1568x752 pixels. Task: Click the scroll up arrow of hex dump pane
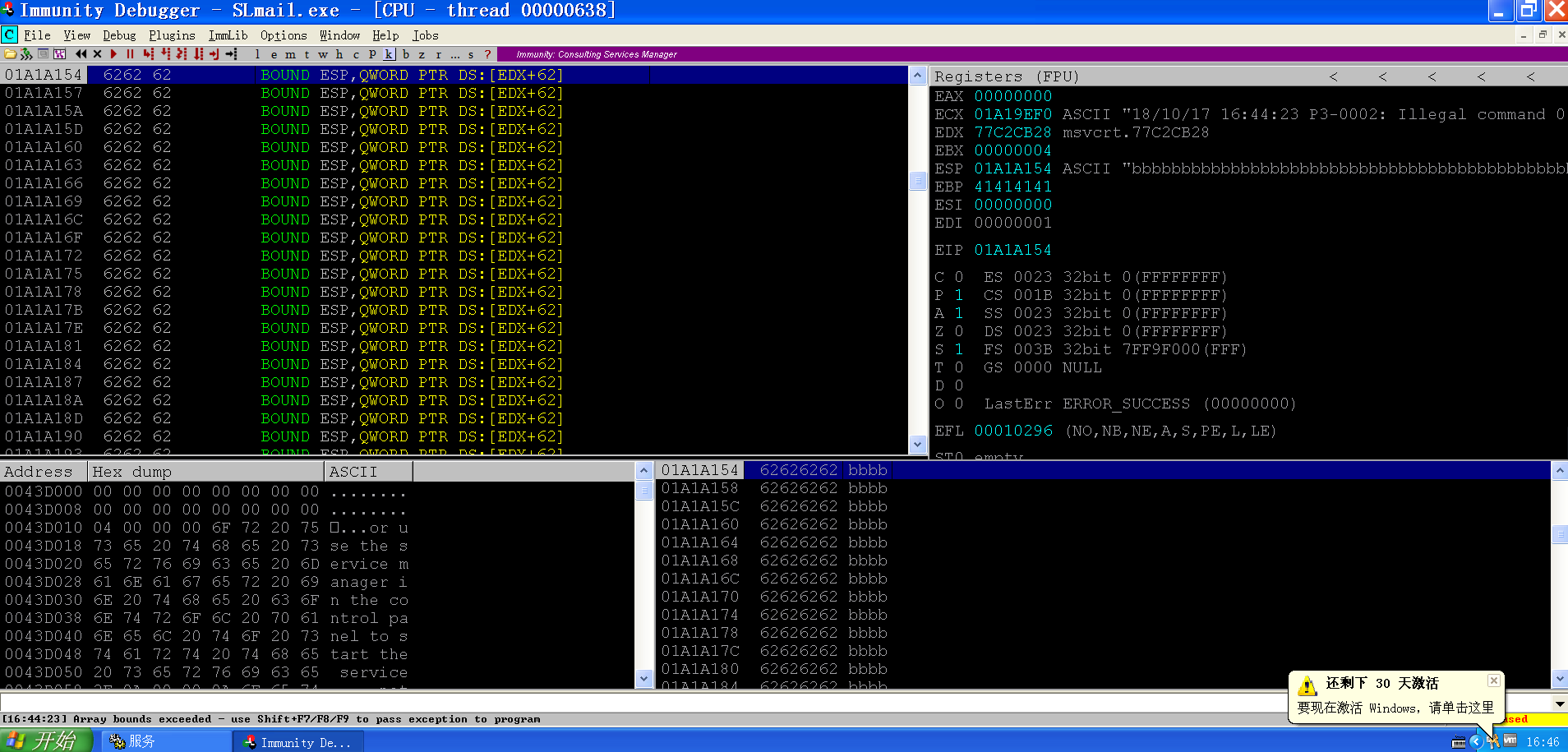coord(644,471)
